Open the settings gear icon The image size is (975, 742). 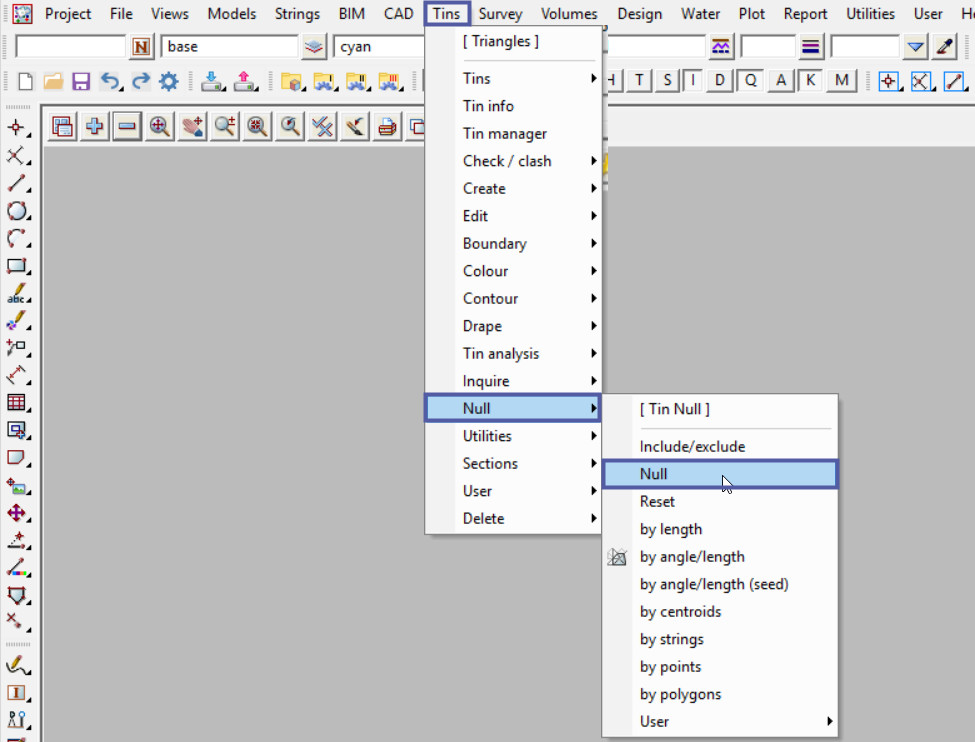(x=169, y=82)
